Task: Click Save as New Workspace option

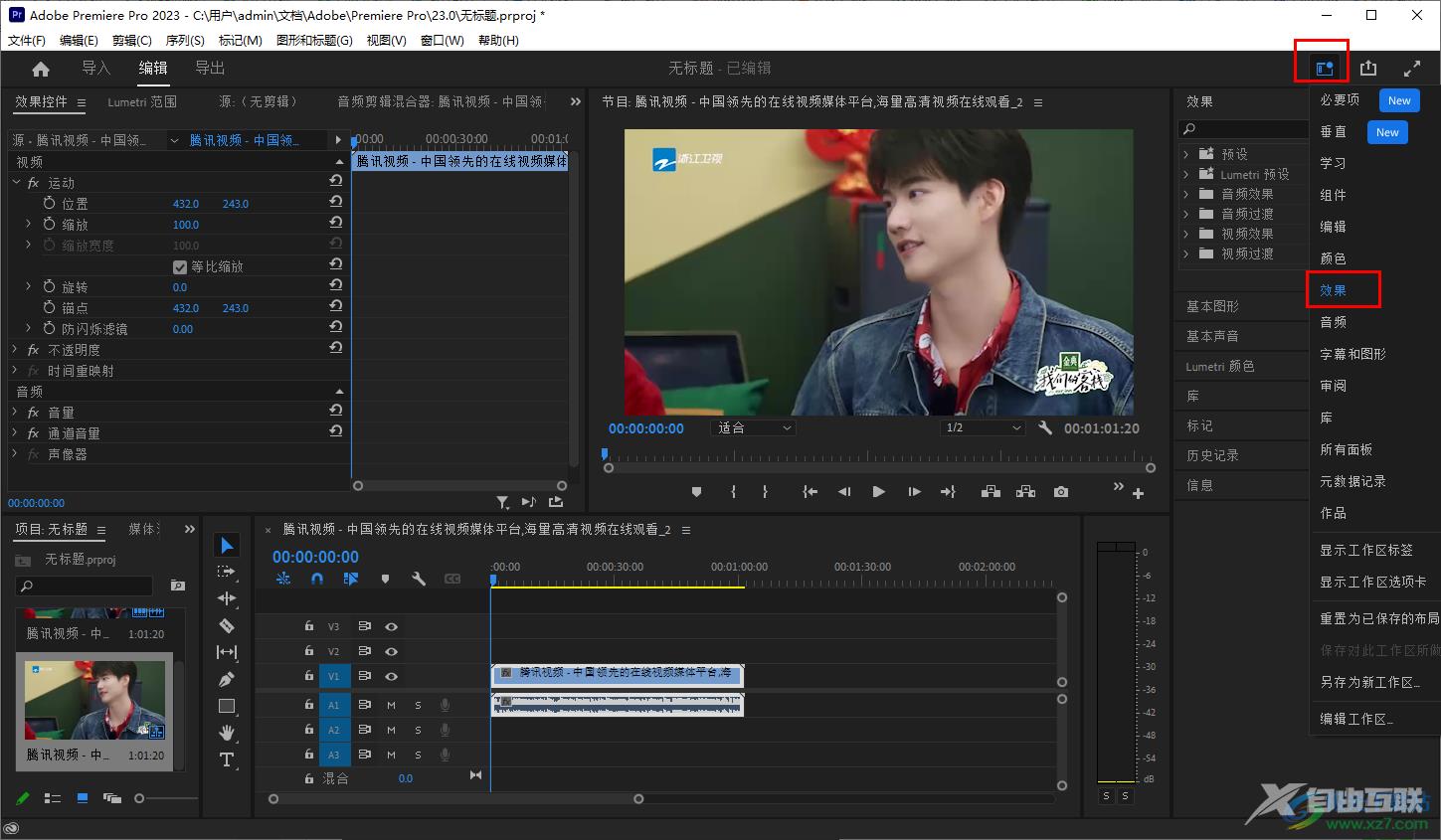Action: coord(1369,682)
